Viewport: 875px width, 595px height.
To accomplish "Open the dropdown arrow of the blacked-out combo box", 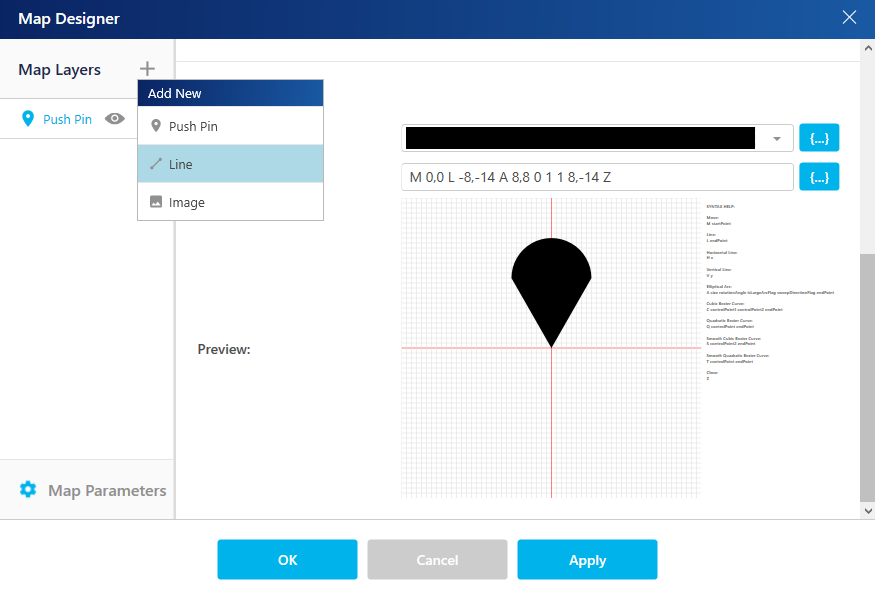I will [x=776, y=138].
